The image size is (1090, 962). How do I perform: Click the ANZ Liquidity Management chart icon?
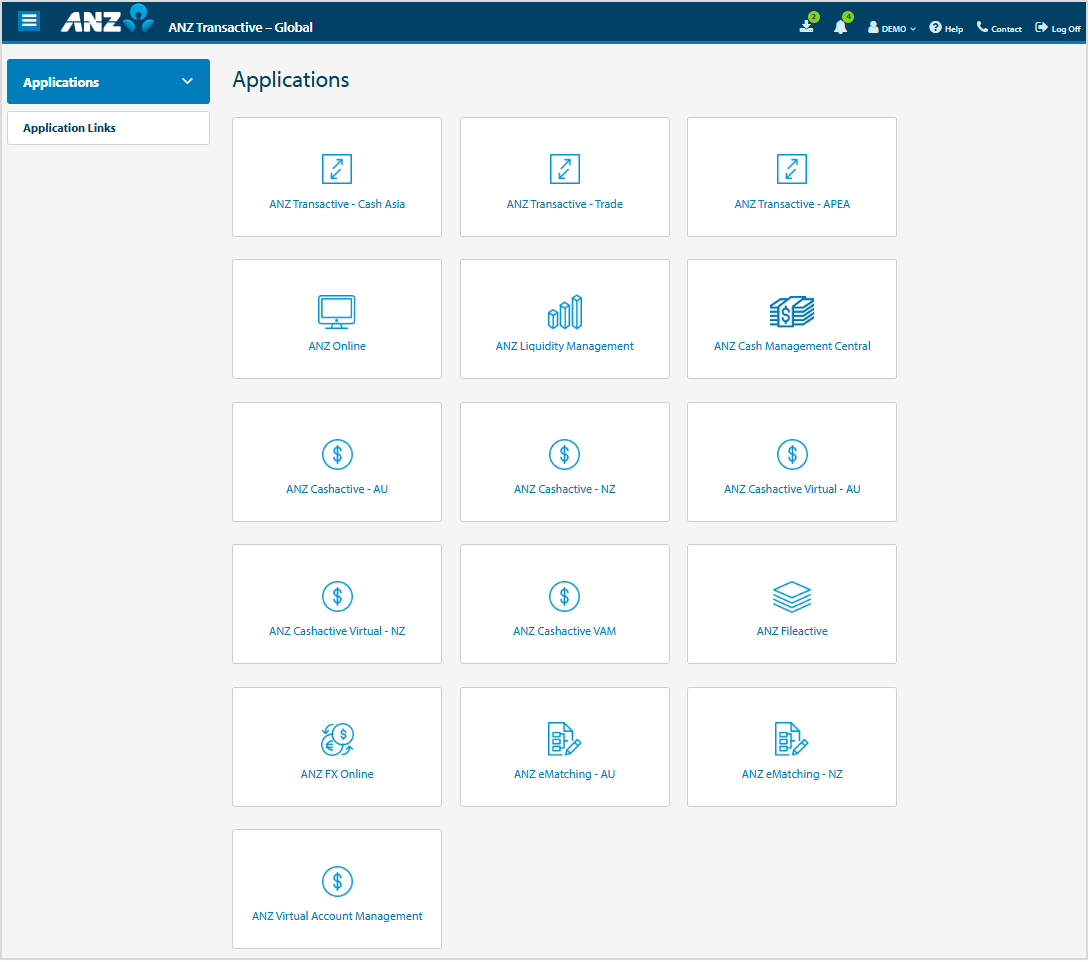(565, 312)
